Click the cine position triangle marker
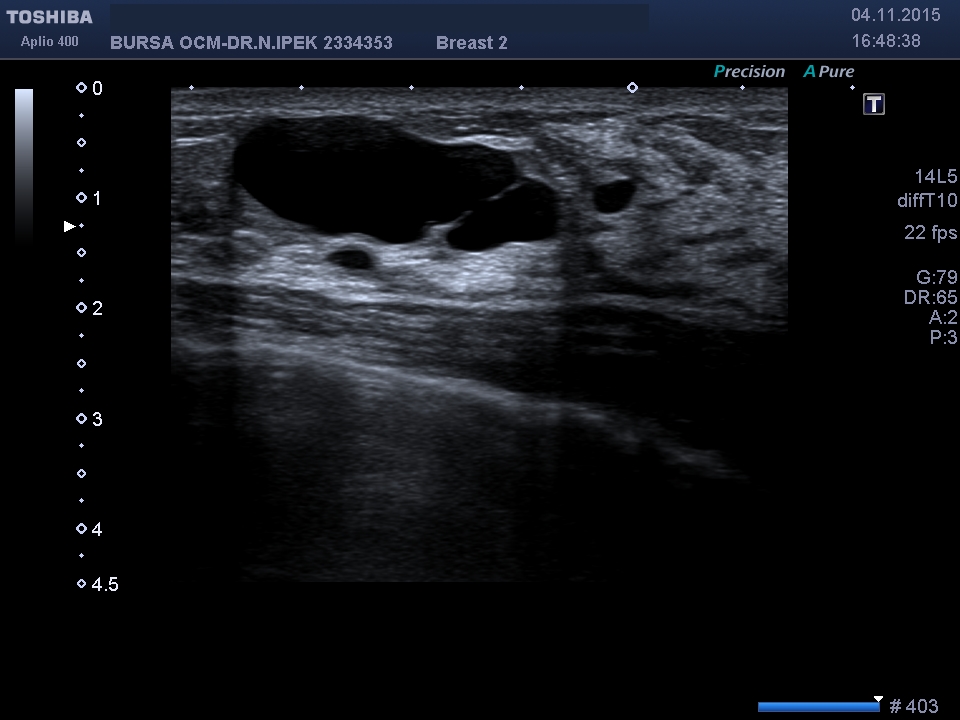The height and width of the screenshot is (720, 960). [x=879, y=699]
